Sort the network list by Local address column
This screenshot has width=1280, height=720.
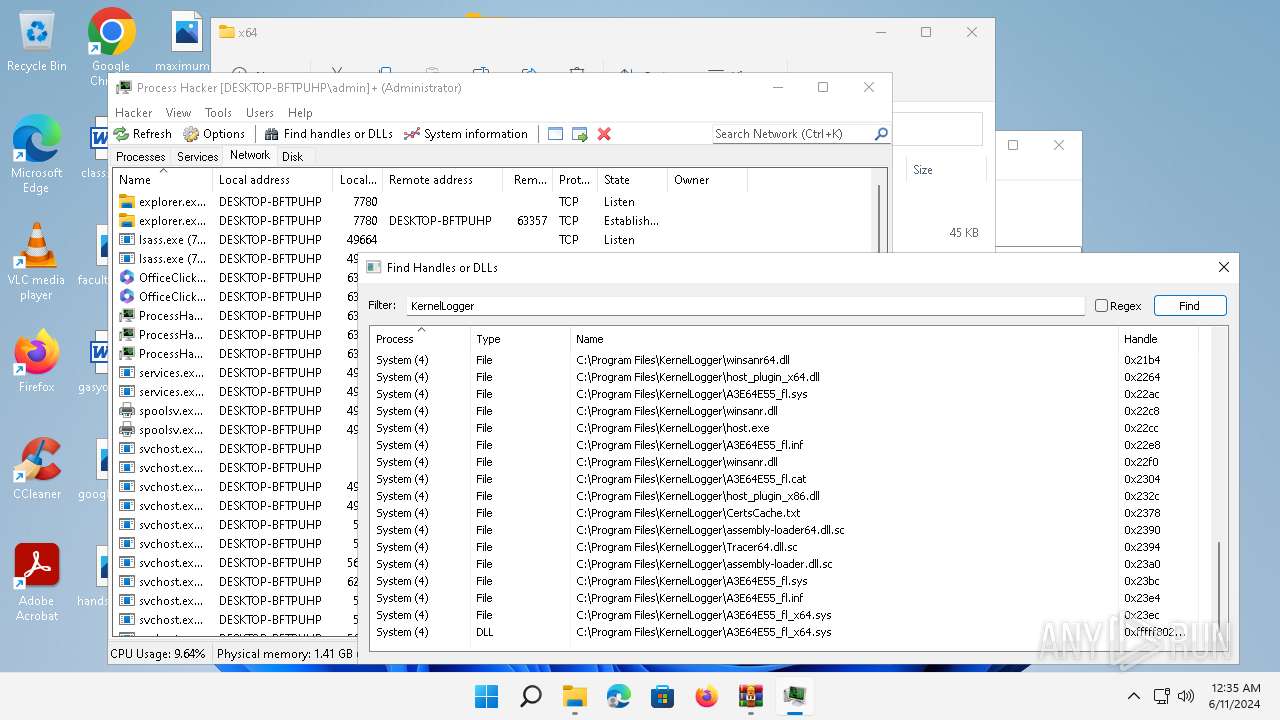[x=273, y=180]
